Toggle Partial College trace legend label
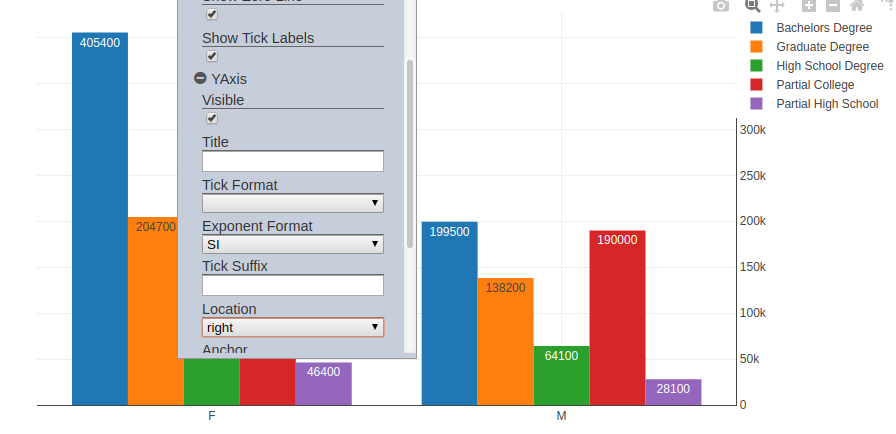 point(815,85)
